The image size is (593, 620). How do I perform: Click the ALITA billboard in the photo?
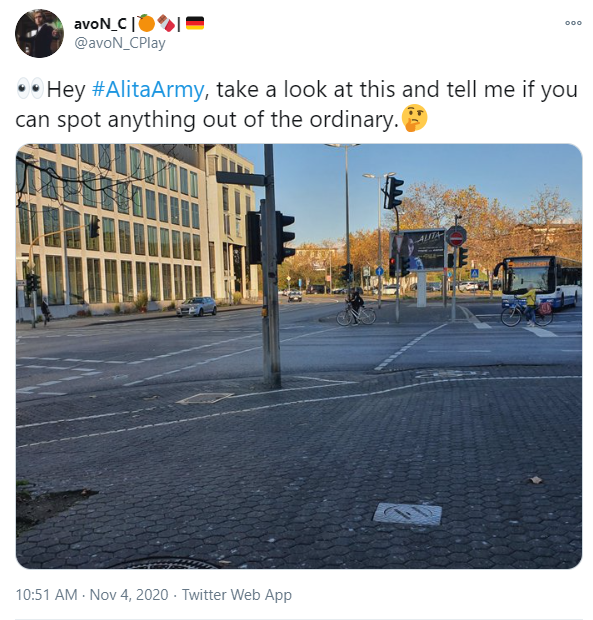point(419,250)
